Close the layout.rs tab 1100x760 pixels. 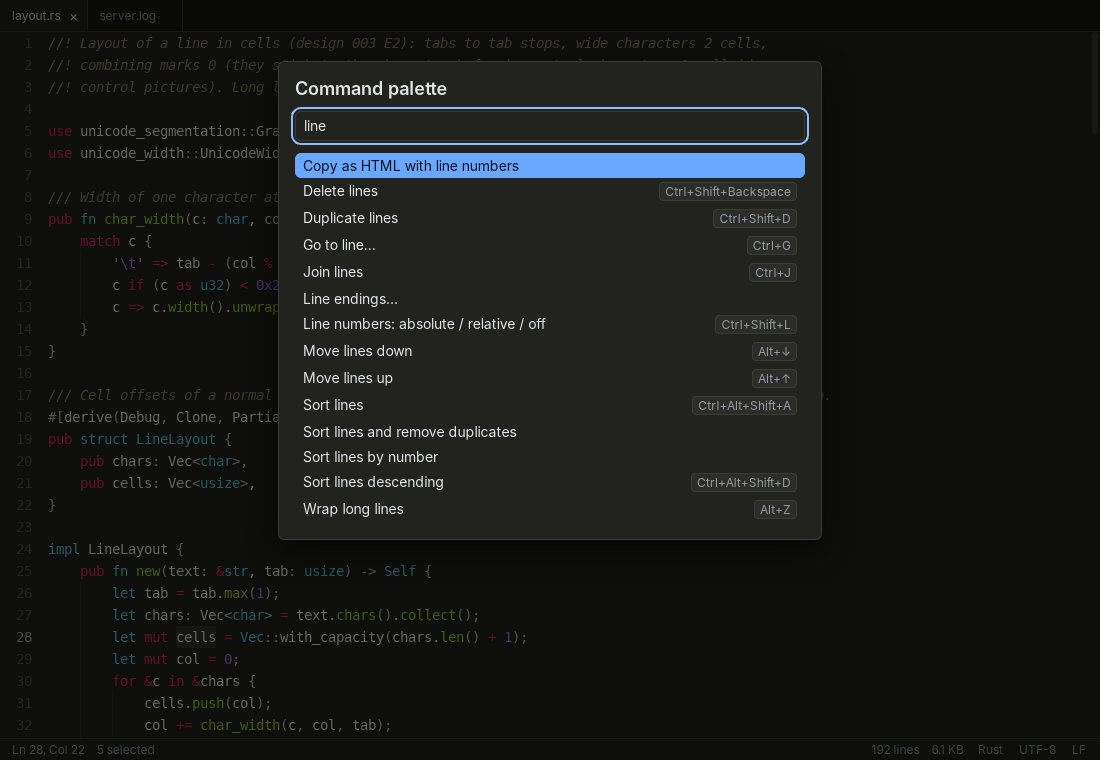[74, 16]
